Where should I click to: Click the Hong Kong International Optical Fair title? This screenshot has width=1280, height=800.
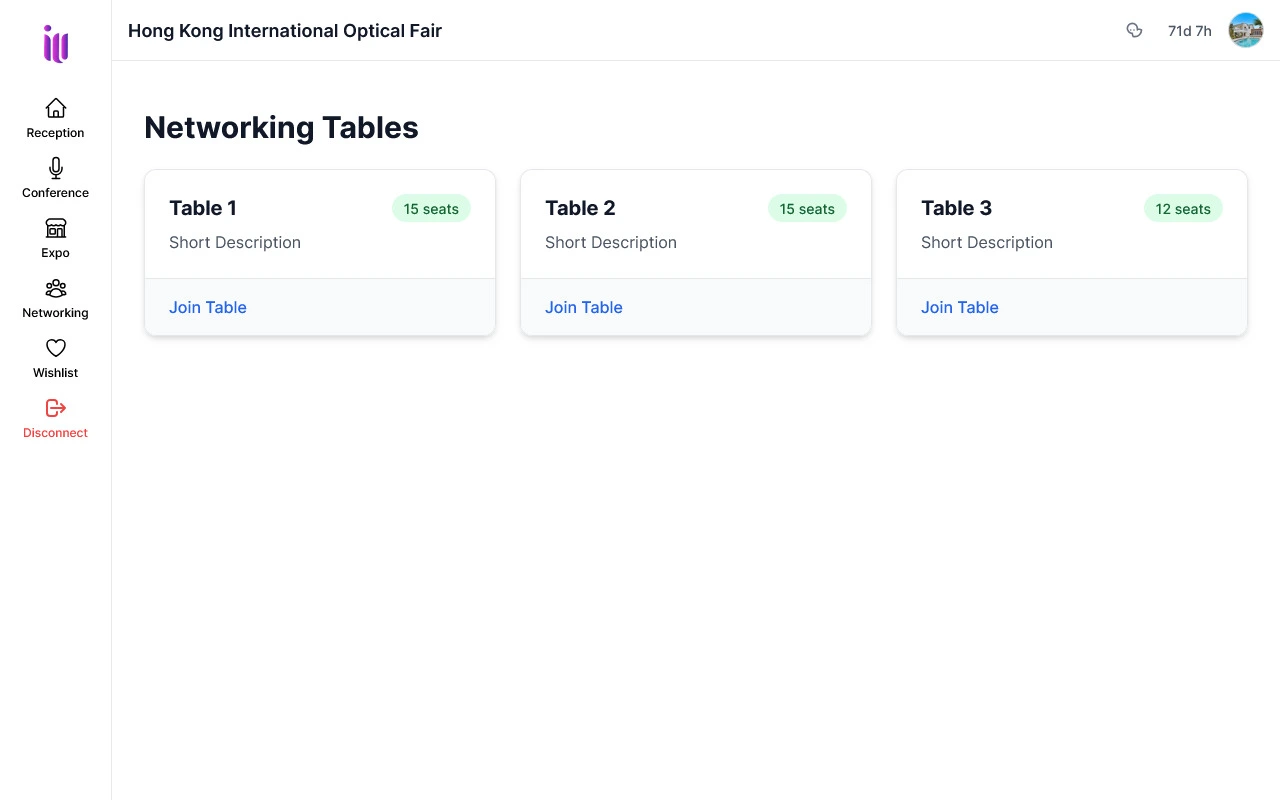(285, 31)
